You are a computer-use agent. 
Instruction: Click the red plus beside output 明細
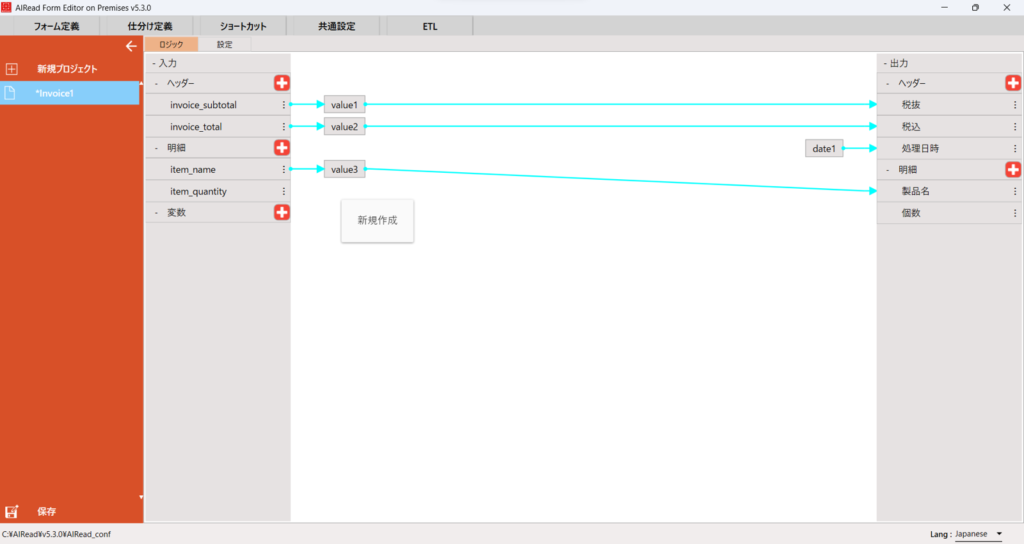coord(1012,169)
